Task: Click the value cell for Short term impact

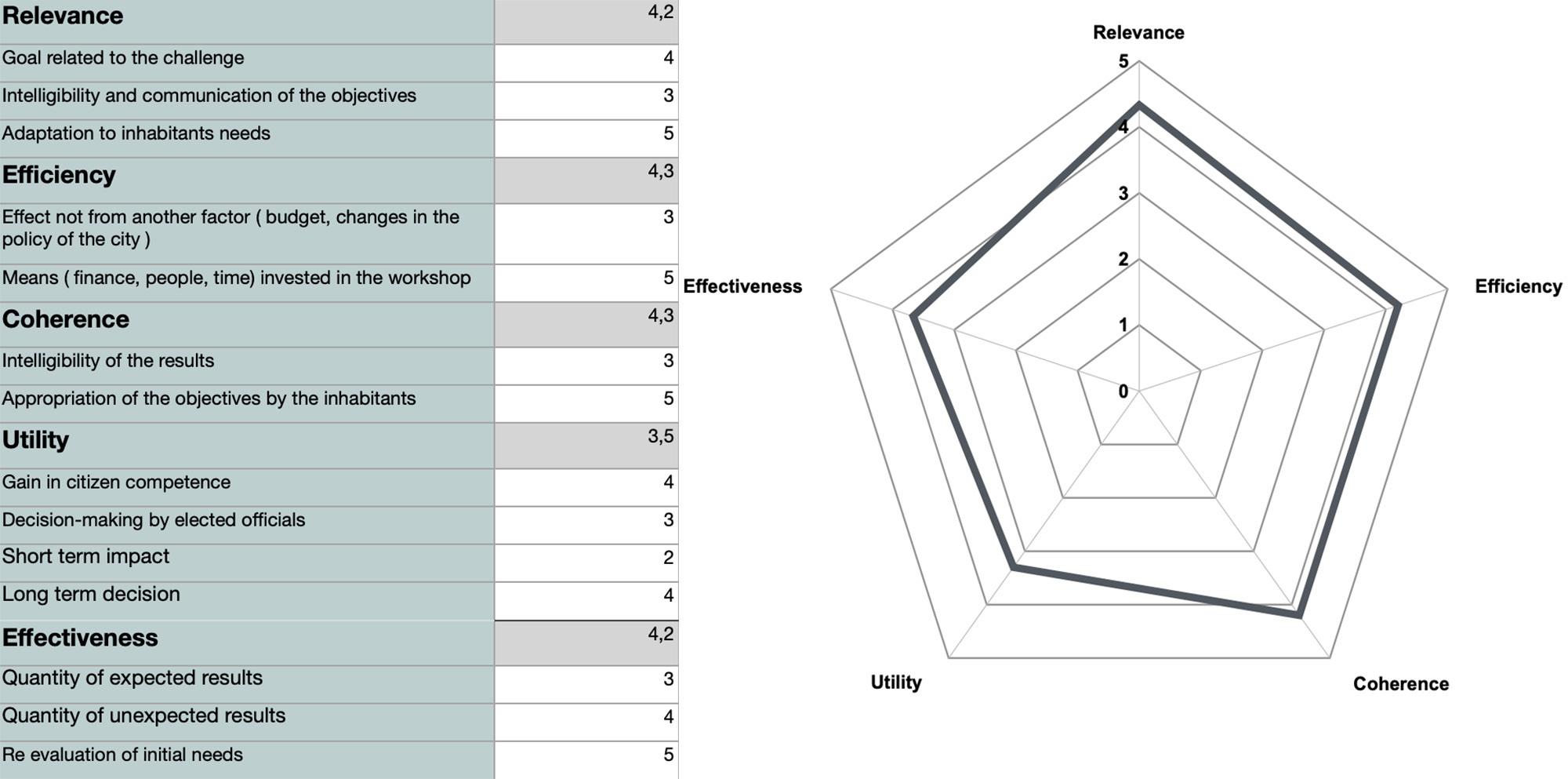Action: tap(586, 562)
